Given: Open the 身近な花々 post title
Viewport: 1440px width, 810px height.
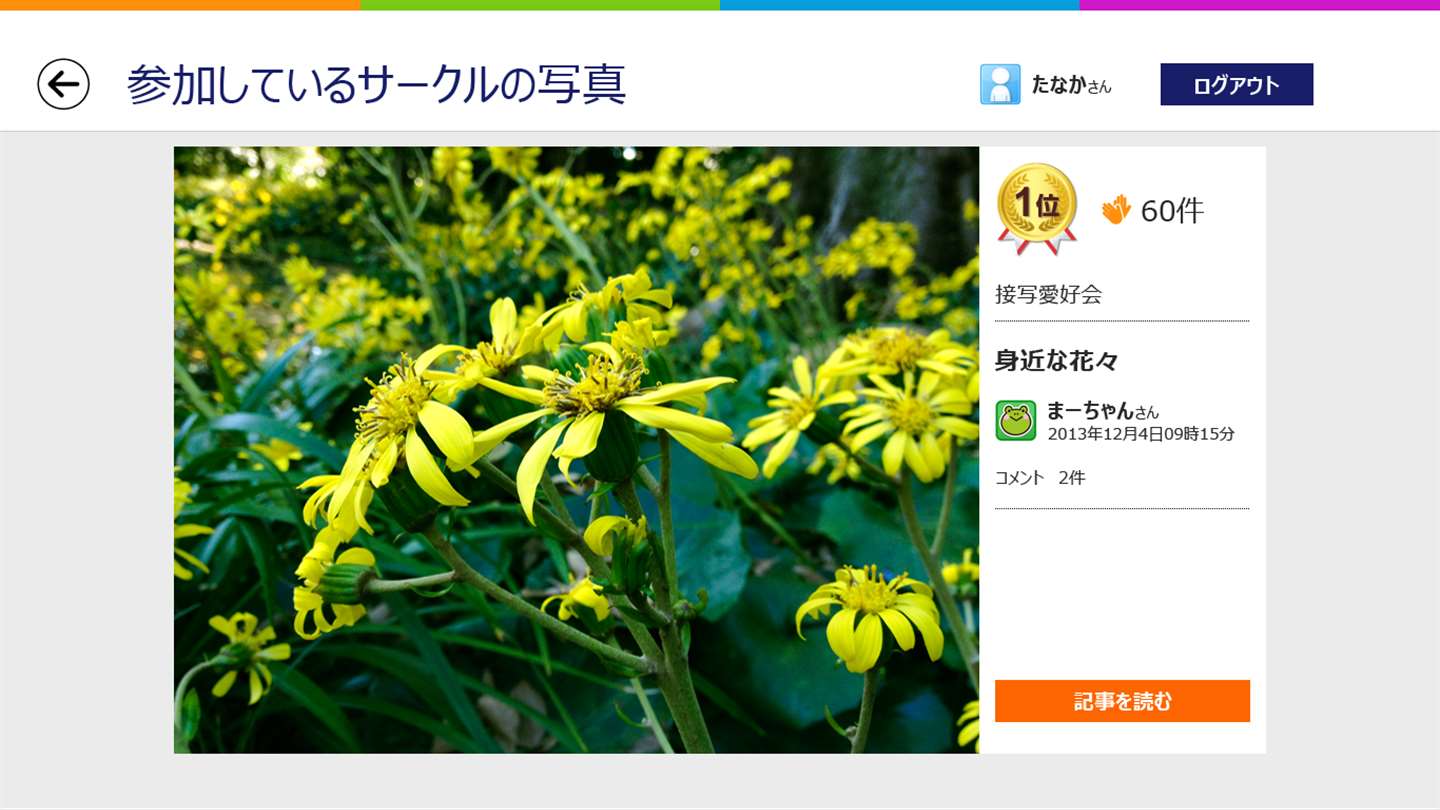Looking at the screenshot, I should 1056,361.
